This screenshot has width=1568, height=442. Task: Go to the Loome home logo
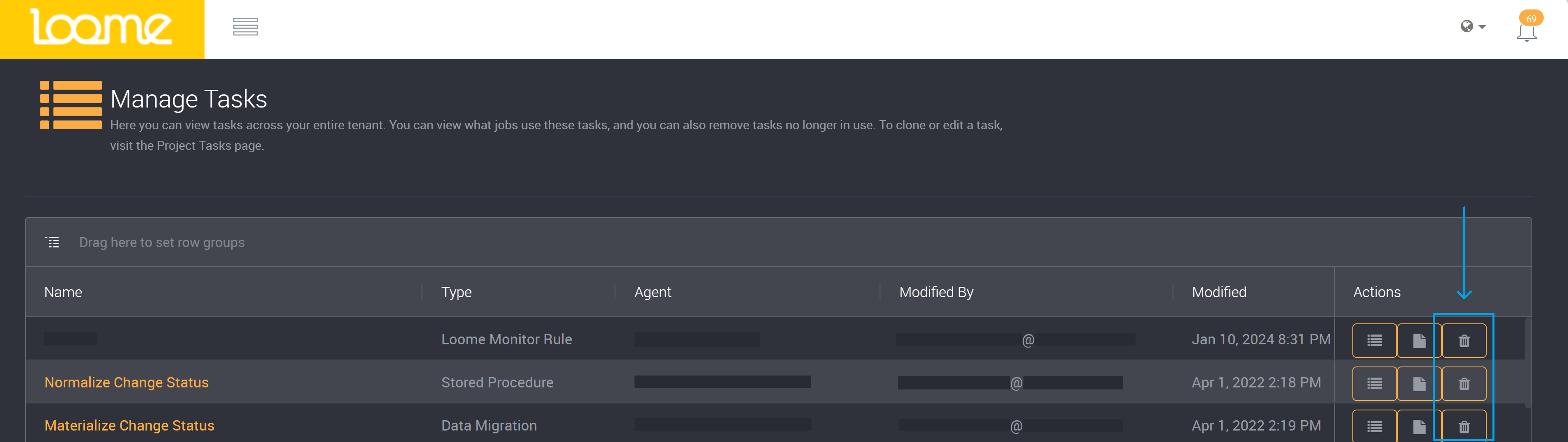click(102, 27)
